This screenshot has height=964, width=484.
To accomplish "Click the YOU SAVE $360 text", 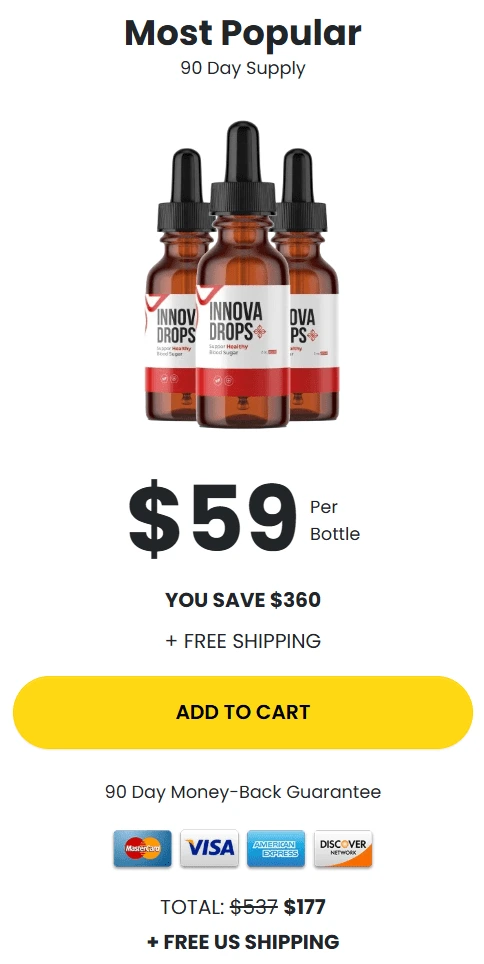I will point(243,600).
